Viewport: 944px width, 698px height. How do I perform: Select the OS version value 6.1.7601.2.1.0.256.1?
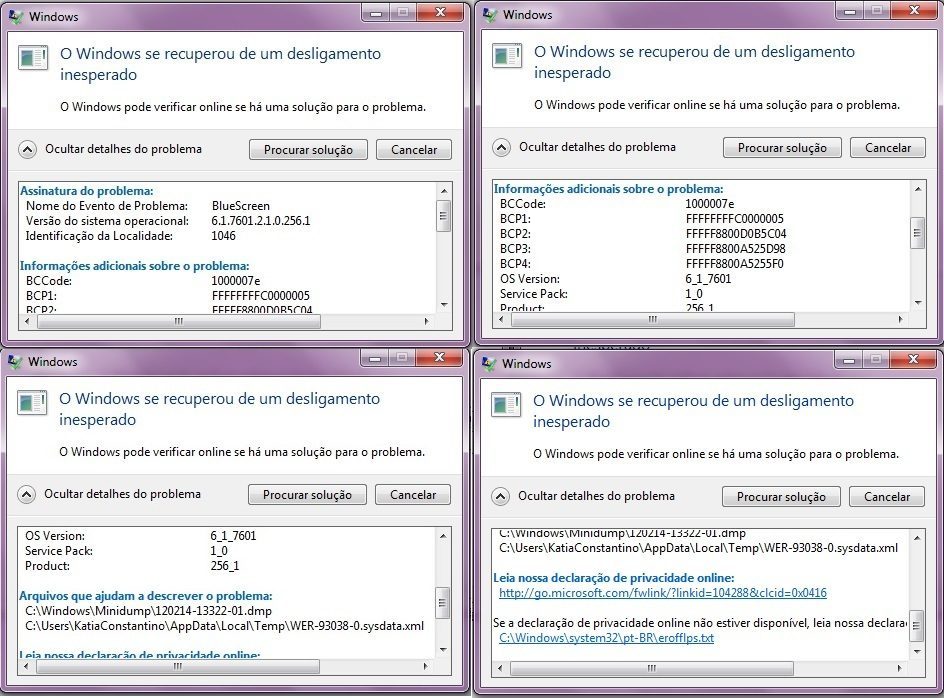tap(261, 221)
